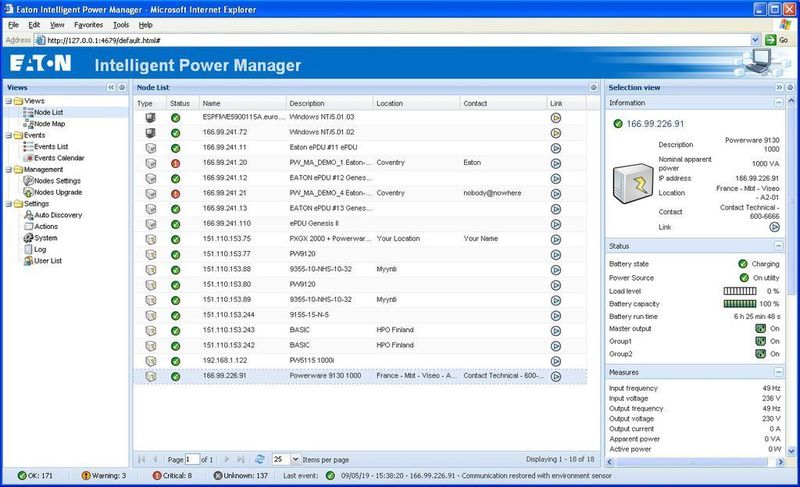Screen dimensions: 800x487
Task: Collapse the Information section
Action: point(778,102)
